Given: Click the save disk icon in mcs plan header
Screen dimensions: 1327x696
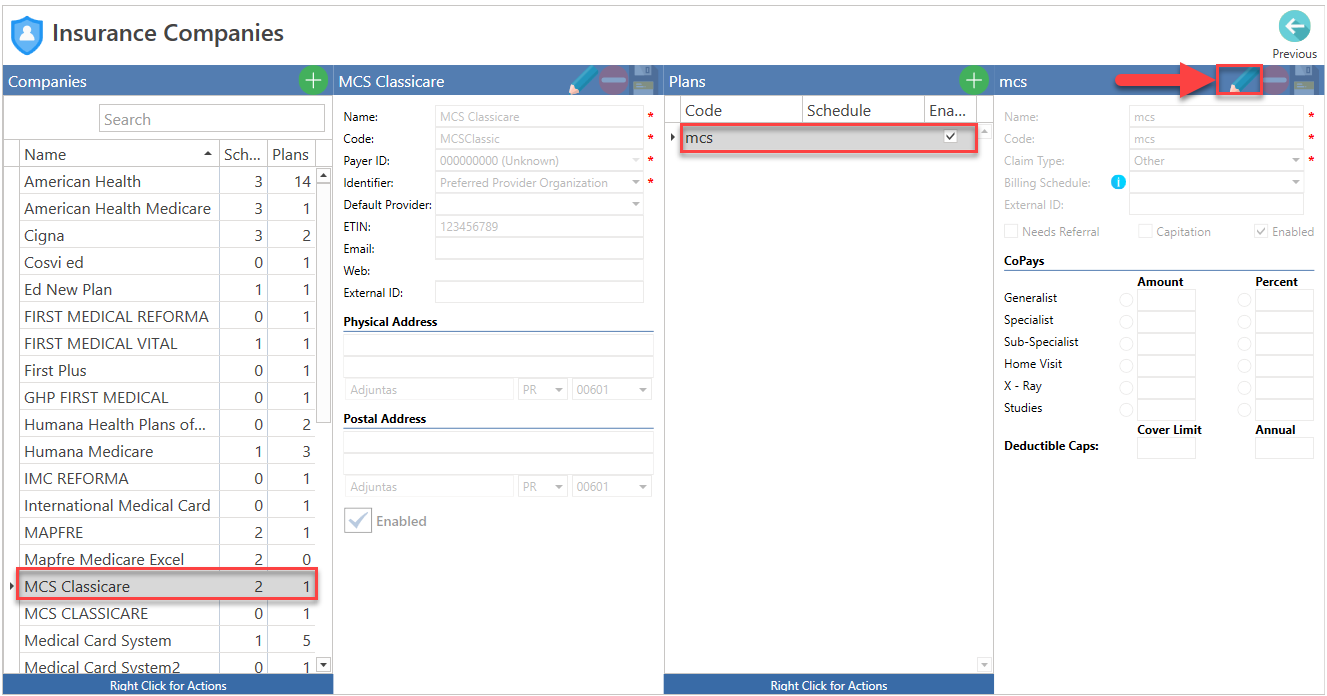Looking at the screenshot, I should coord(1303,81).
